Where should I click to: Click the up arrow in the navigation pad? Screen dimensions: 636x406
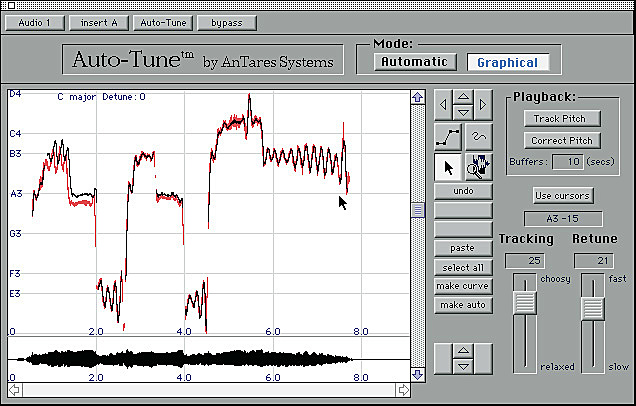point(463,97)
